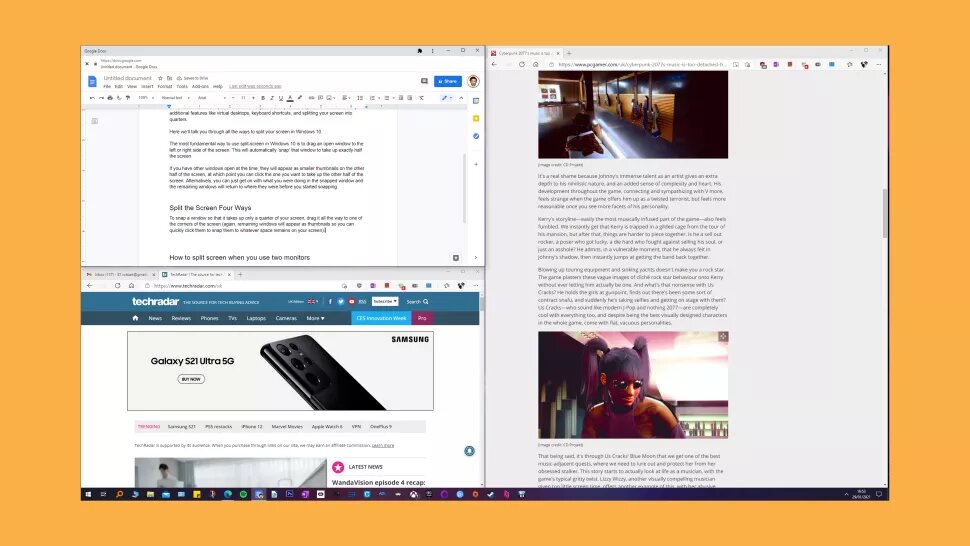Open the Subscribe dropdown on TechRadar

pyautogui.click(x=385, y=301)
